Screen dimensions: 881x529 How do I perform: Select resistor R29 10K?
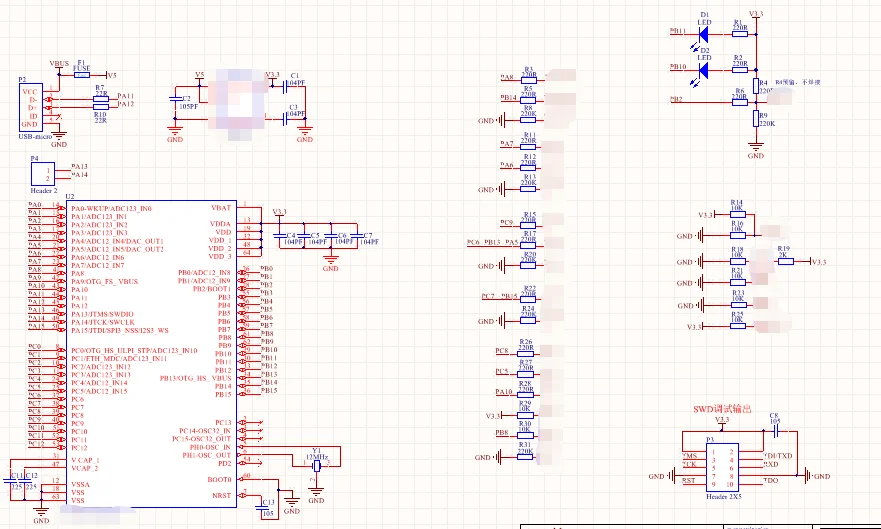pyautogui.click(x=525, y=415)
